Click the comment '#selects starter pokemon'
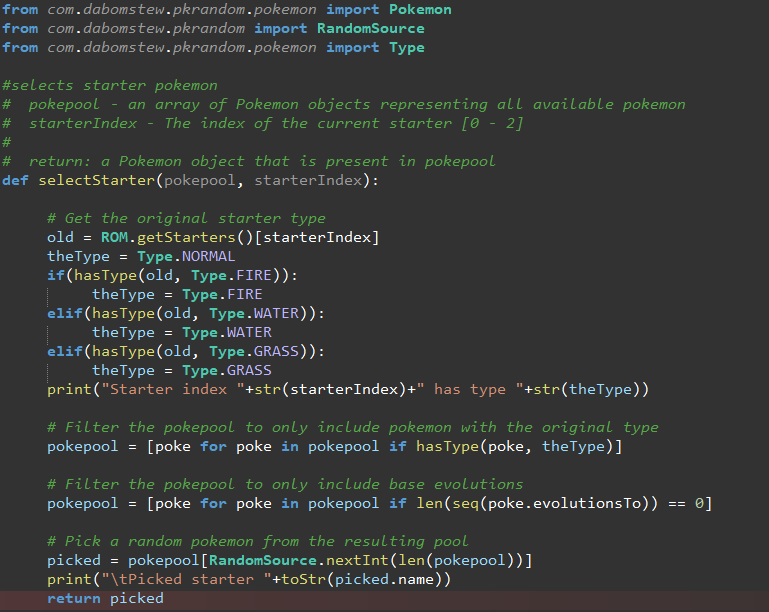The image size is (769, 612). point(109,85)
